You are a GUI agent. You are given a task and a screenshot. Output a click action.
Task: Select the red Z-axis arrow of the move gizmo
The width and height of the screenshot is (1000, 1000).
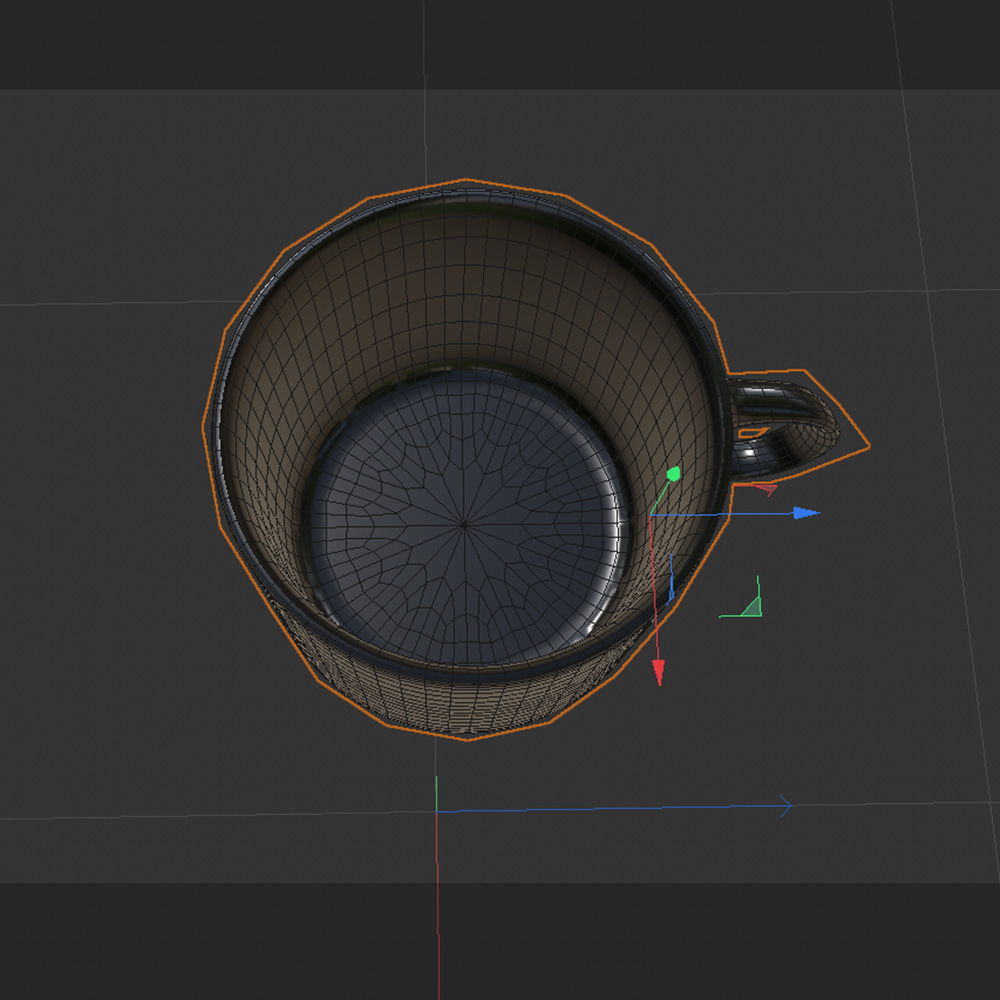[659, 668]
